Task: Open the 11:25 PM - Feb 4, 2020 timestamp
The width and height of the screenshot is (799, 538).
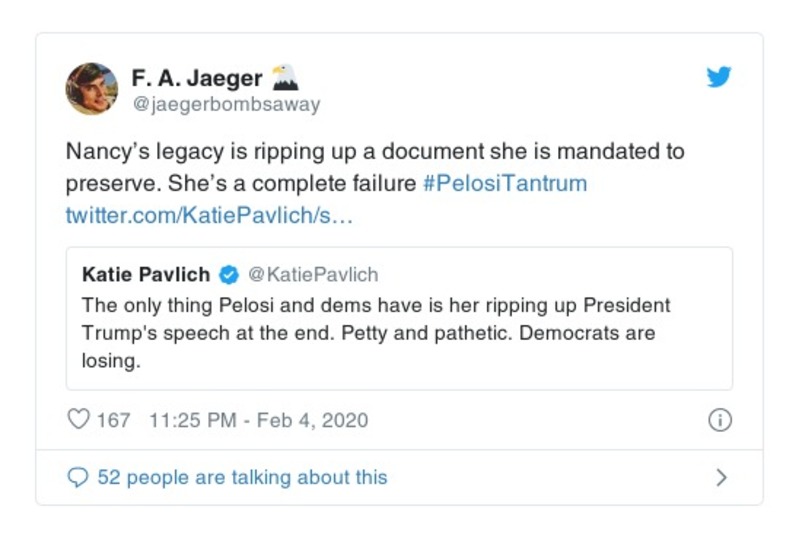Action: click(x=257, y=420)
